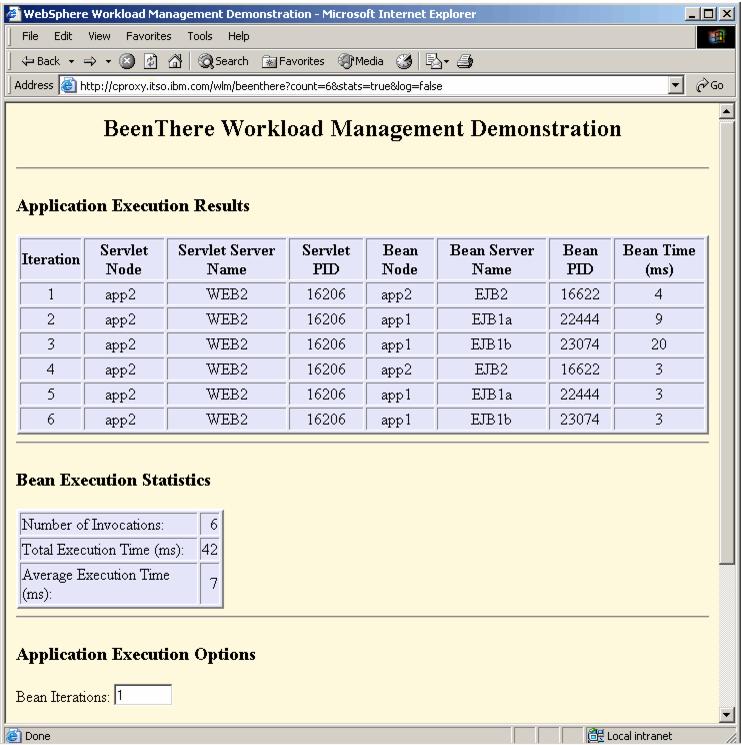Maximize the Internet Explorer window
Image resolution: width=741 pixels, height=745 pixels.
708,14
